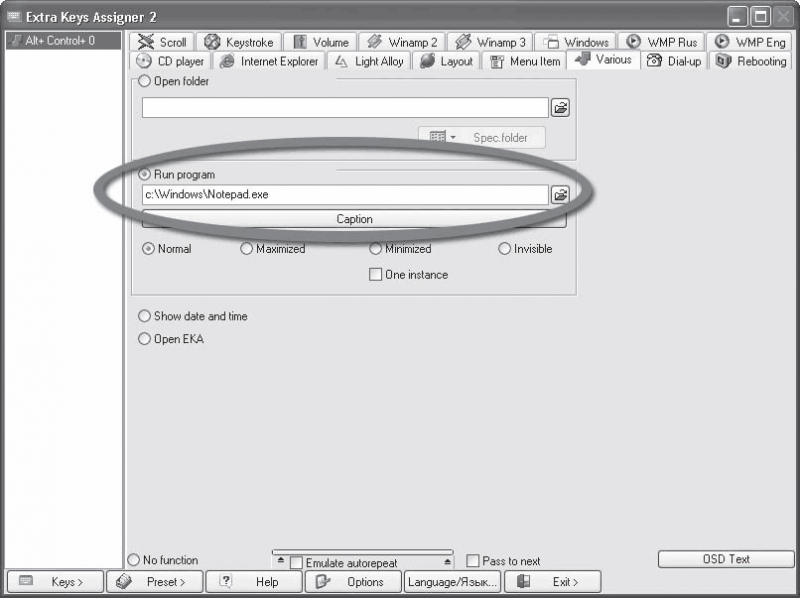Enable the One instance checkbox

(x=375, y=275)
